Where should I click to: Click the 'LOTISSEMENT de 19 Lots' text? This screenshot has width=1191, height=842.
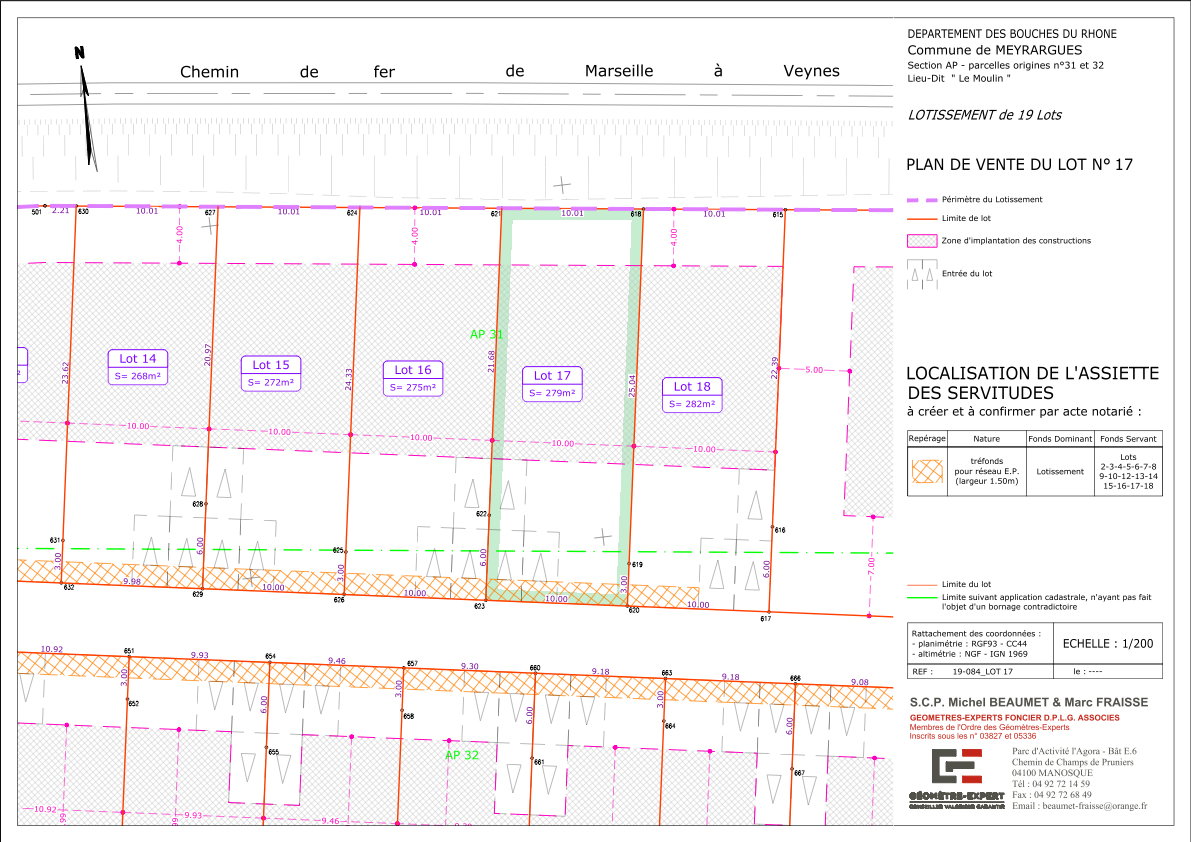coord(984,115)
